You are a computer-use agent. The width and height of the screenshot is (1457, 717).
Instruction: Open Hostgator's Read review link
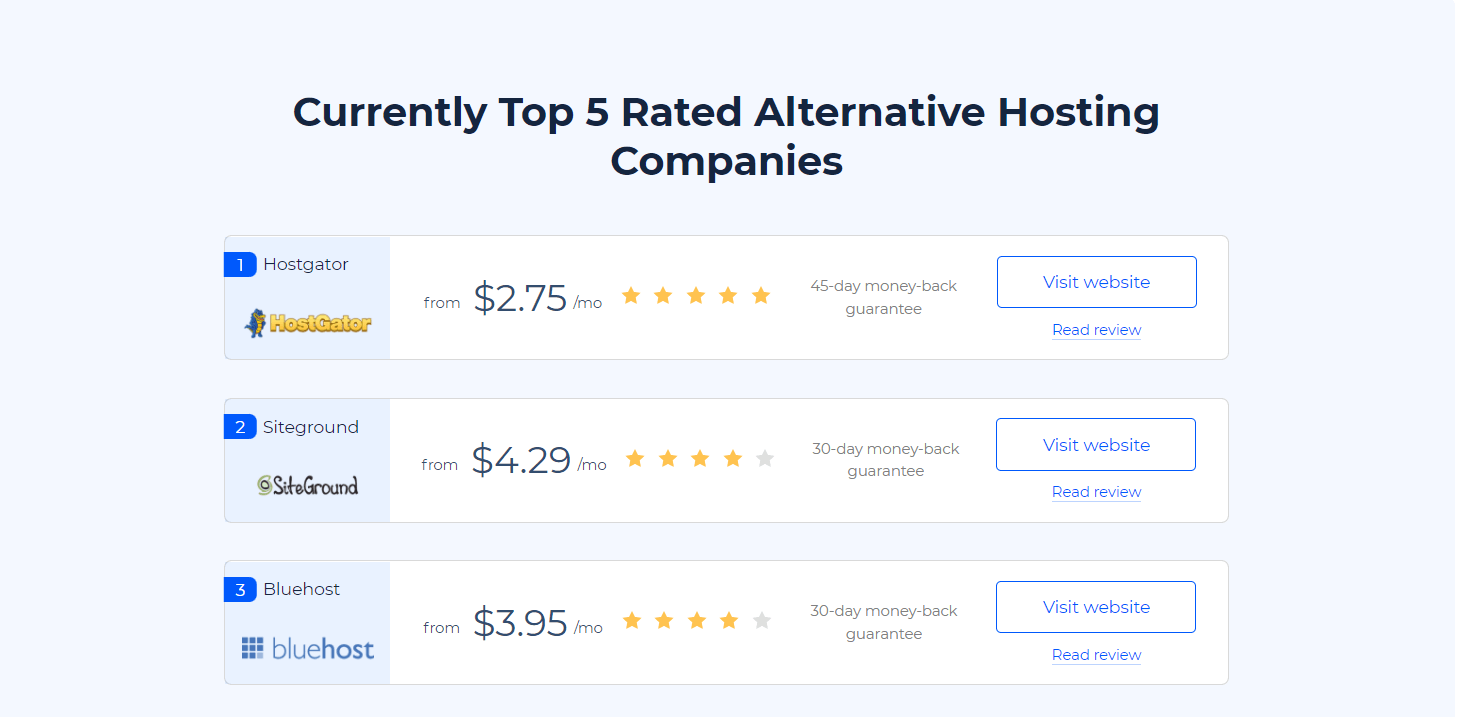[x=1096, y=330]
